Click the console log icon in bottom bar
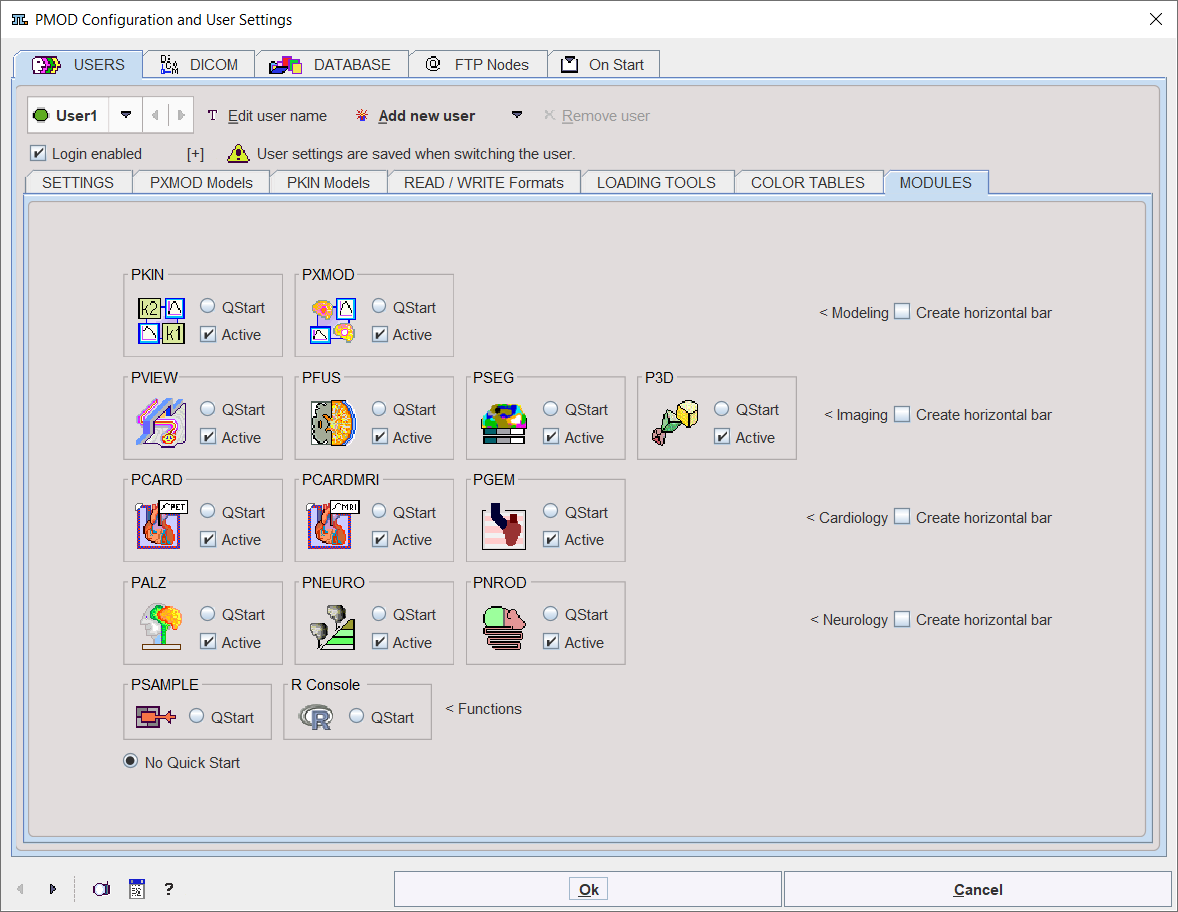Image resolution: width=1178 pixels, height=912 pixels. tap(137, 889)
